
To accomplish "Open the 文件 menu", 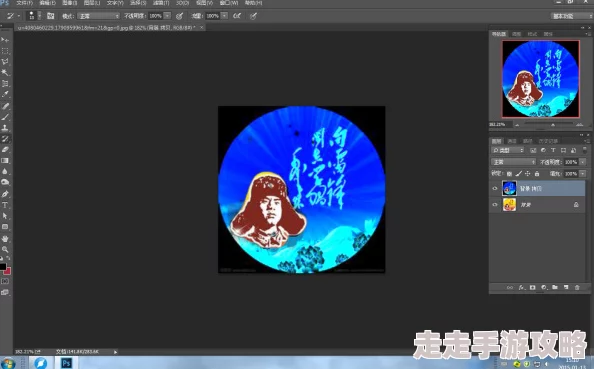I will point(25,3).
